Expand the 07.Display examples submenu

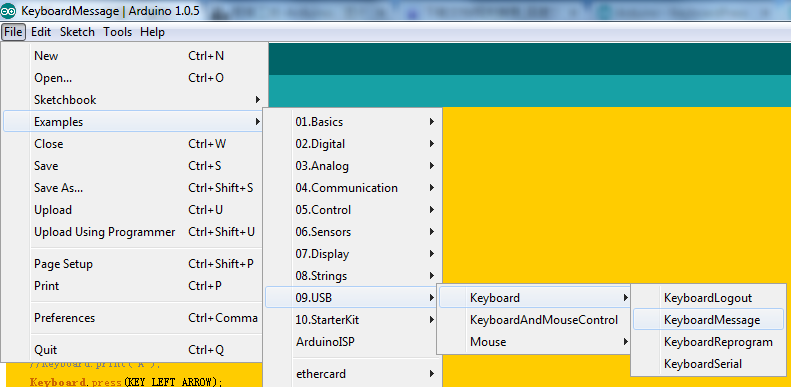pos(353,254)
